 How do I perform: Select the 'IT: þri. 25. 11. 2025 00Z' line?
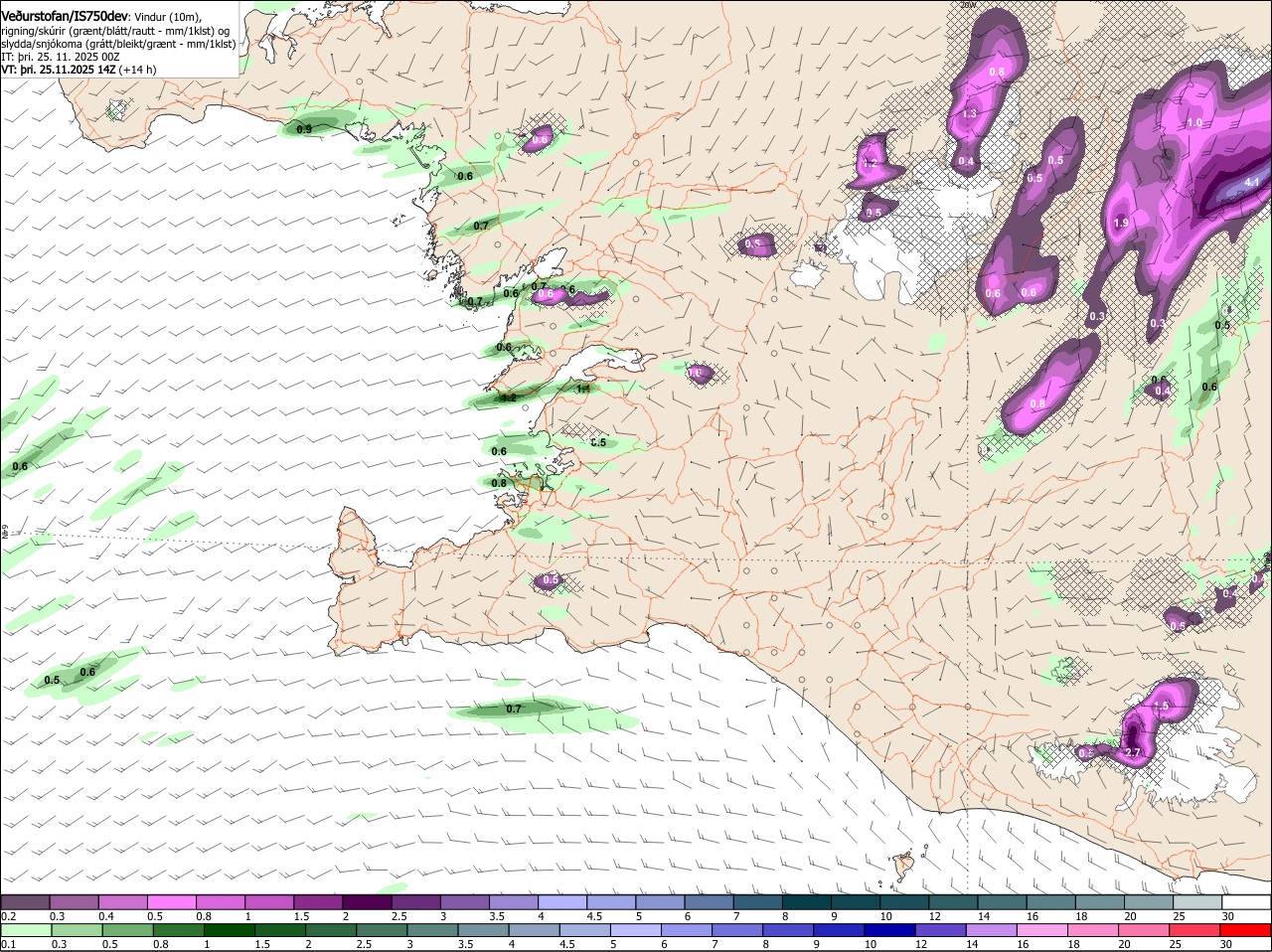pos(61,57)
